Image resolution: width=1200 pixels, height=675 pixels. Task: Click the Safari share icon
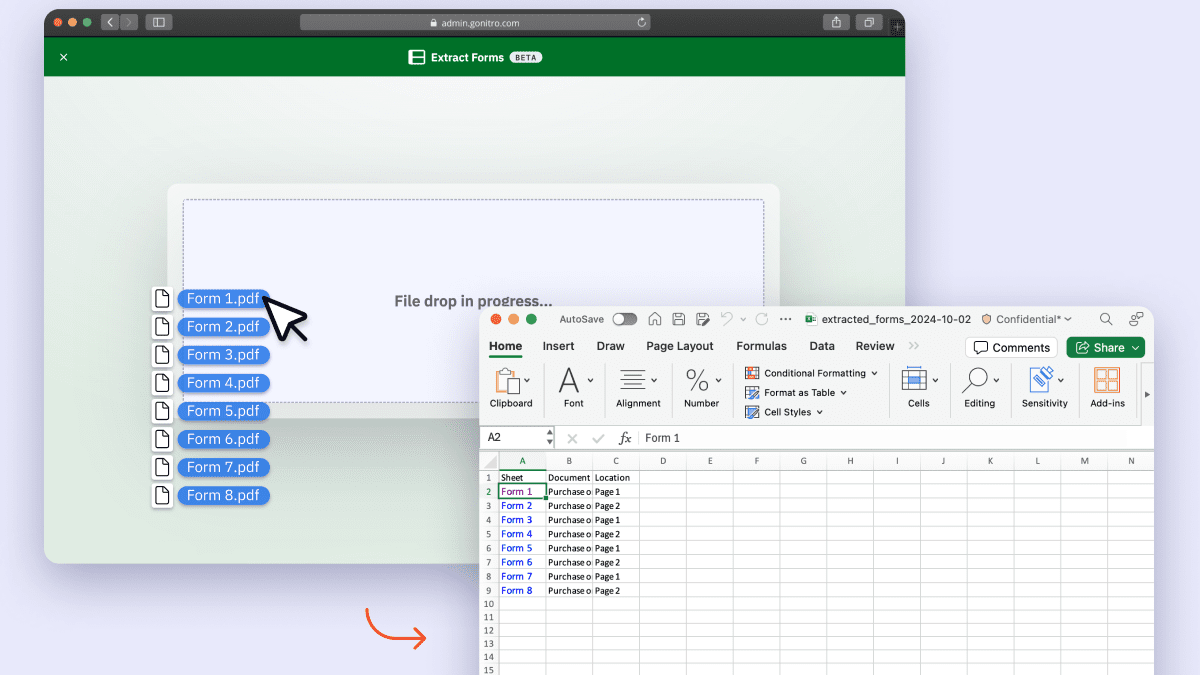[x=834, y=22]
